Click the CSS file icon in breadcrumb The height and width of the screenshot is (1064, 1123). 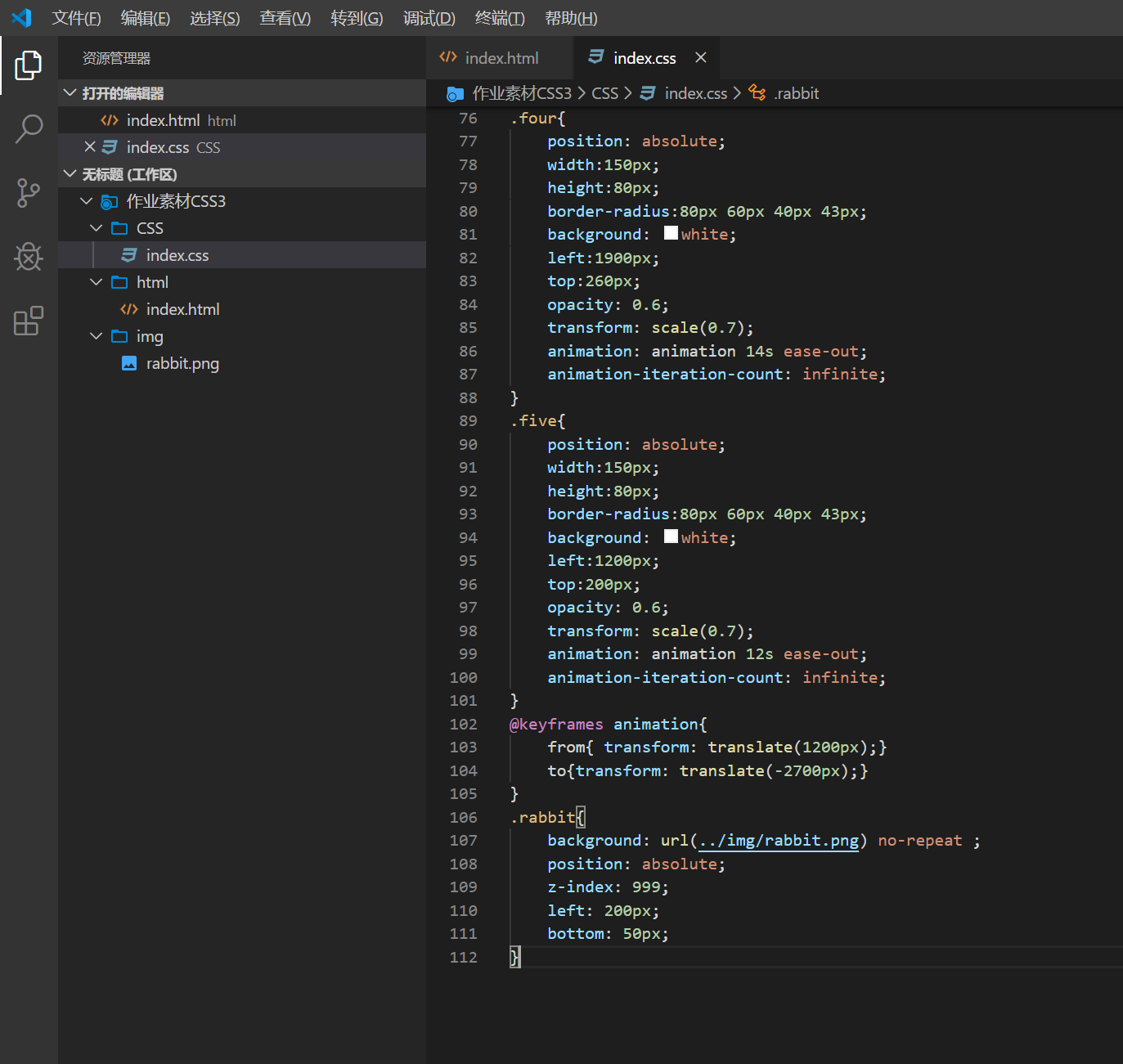pos(648,93)
